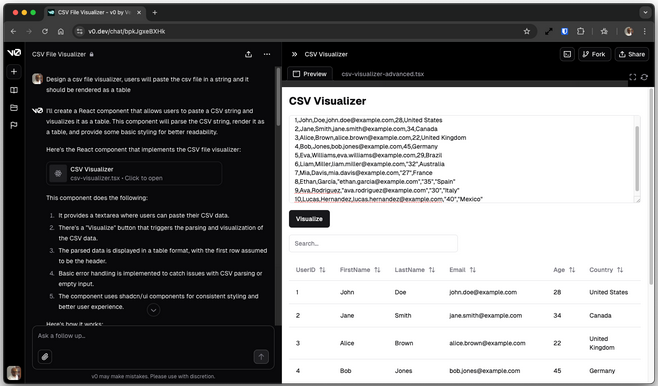
Task: Click the Canada country cell
Action: pyautogui.click(x=600, y=316)
